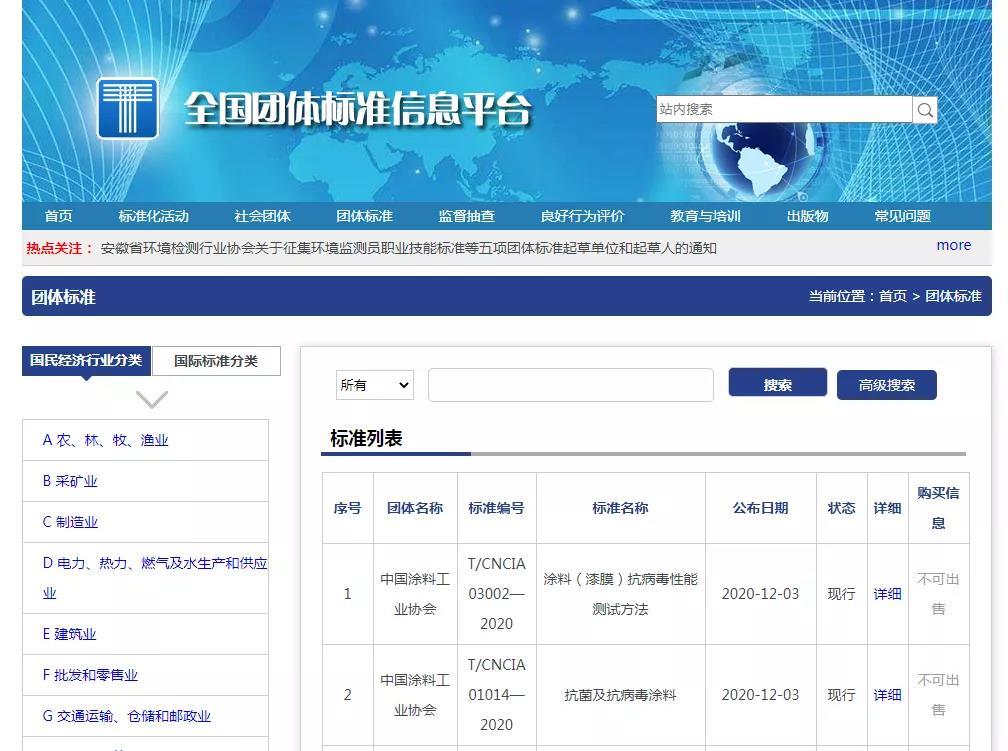Go to 首页 in navigation bar
The width and height of the screenshot is (1008, 751).
tap(58, 216)
